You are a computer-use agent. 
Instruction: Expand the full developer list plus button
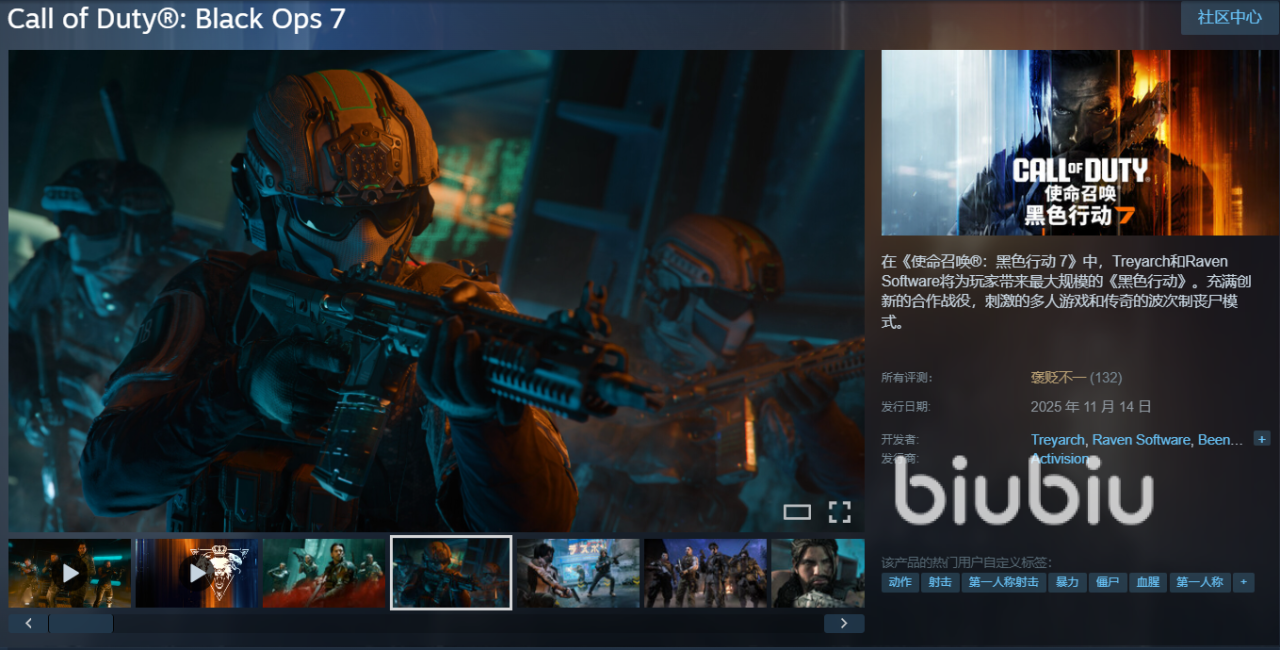click(1262, 439)
